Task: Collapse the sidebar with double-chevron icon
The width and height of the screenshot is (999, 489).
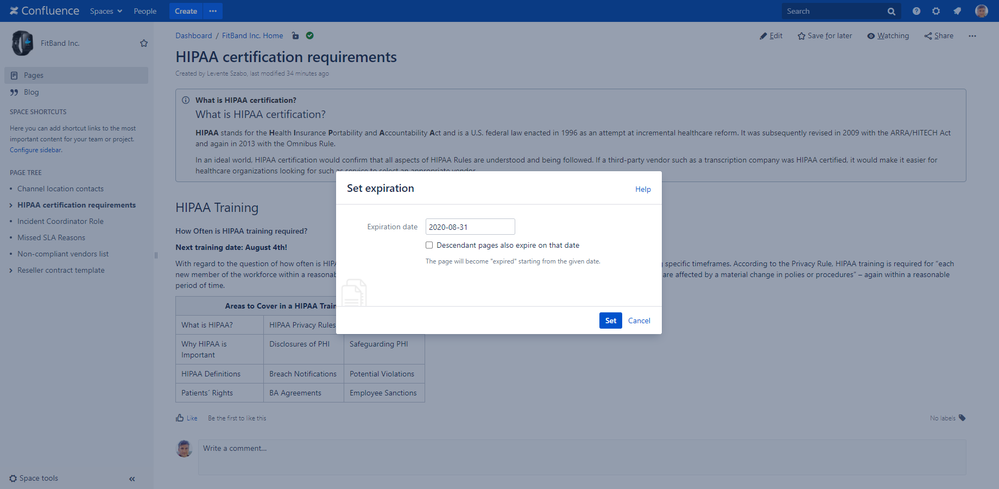Action: point(132,479)
